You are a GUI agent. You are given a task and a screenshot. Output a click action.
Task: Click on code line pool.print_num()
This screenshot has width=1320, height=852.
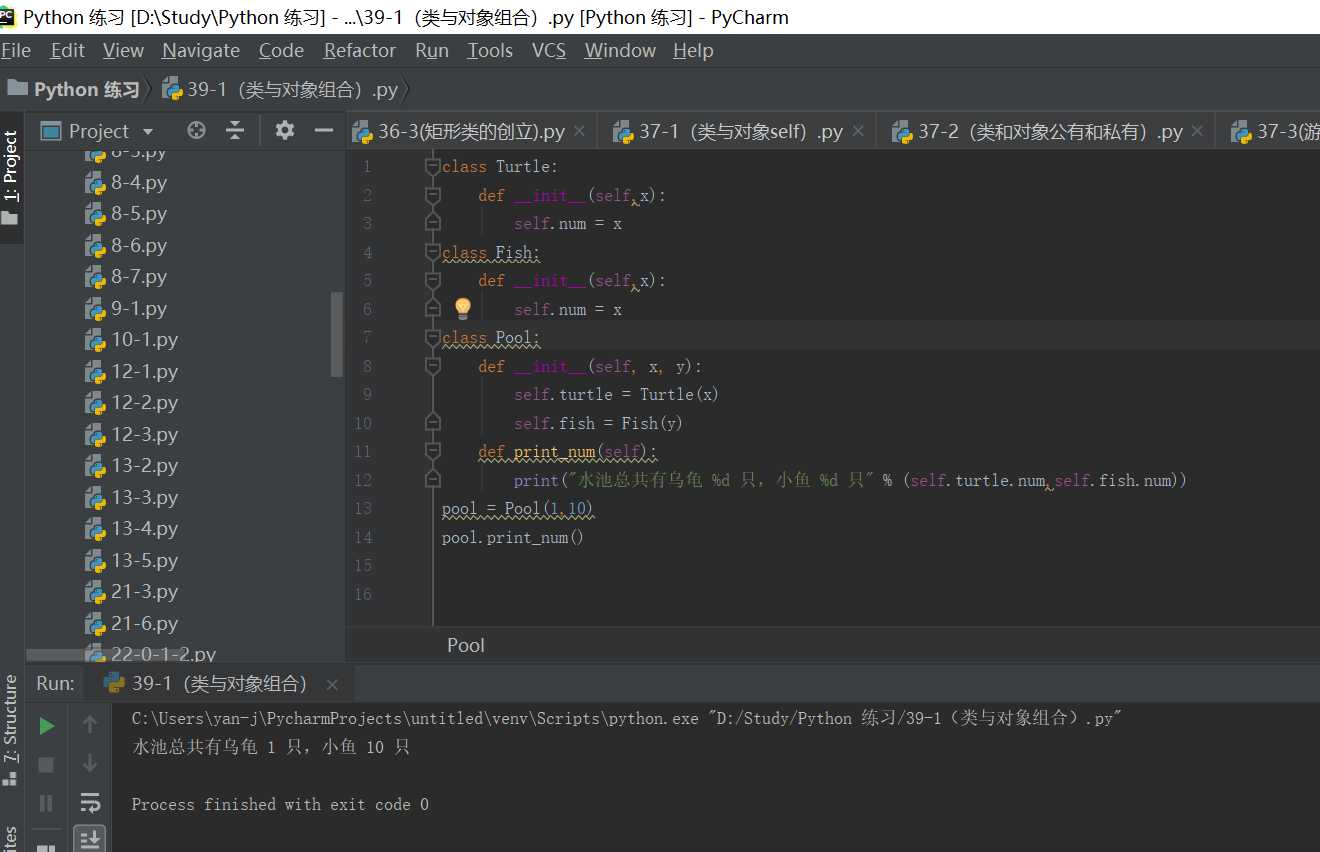[513, 538]
